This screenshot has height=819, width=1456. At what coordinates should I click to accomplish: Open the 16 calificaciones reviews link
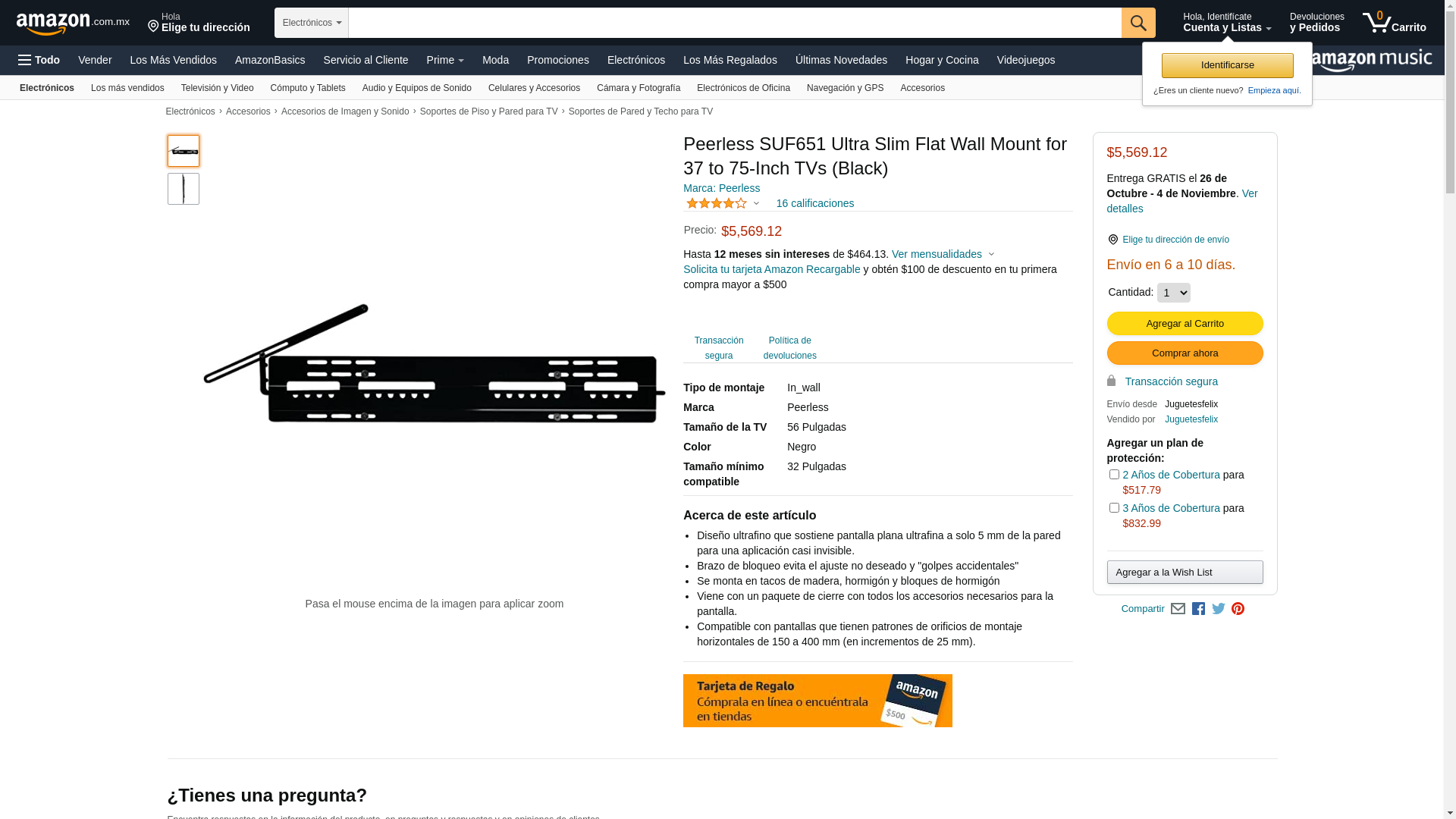(814, 203)
